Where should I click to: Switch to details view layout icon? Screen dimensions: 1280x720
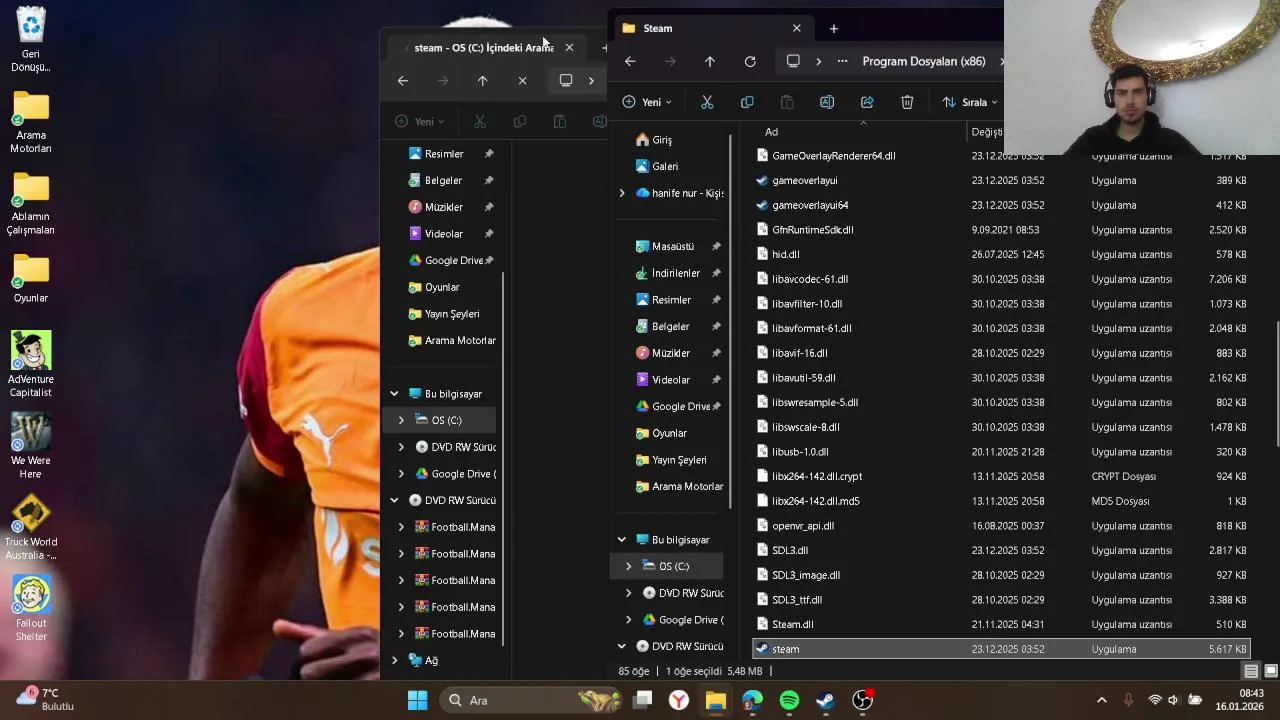pyautogui.click(x=1251, y=671)
